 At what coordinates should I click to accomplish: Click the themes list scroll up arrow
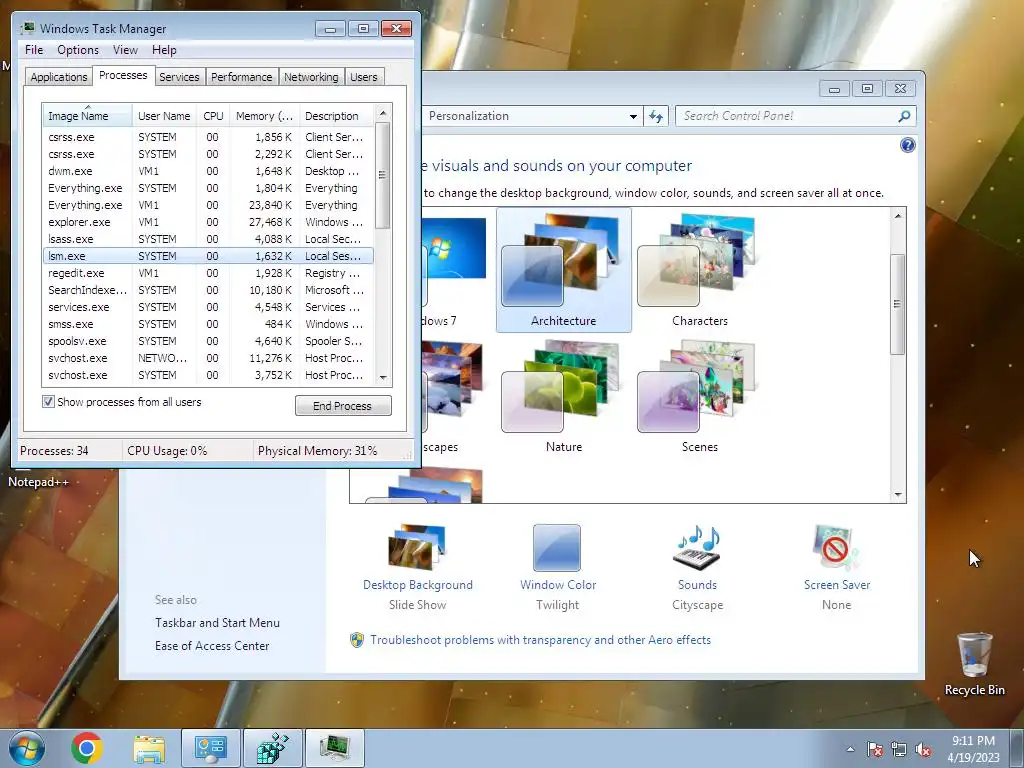(x=898, y=216)
